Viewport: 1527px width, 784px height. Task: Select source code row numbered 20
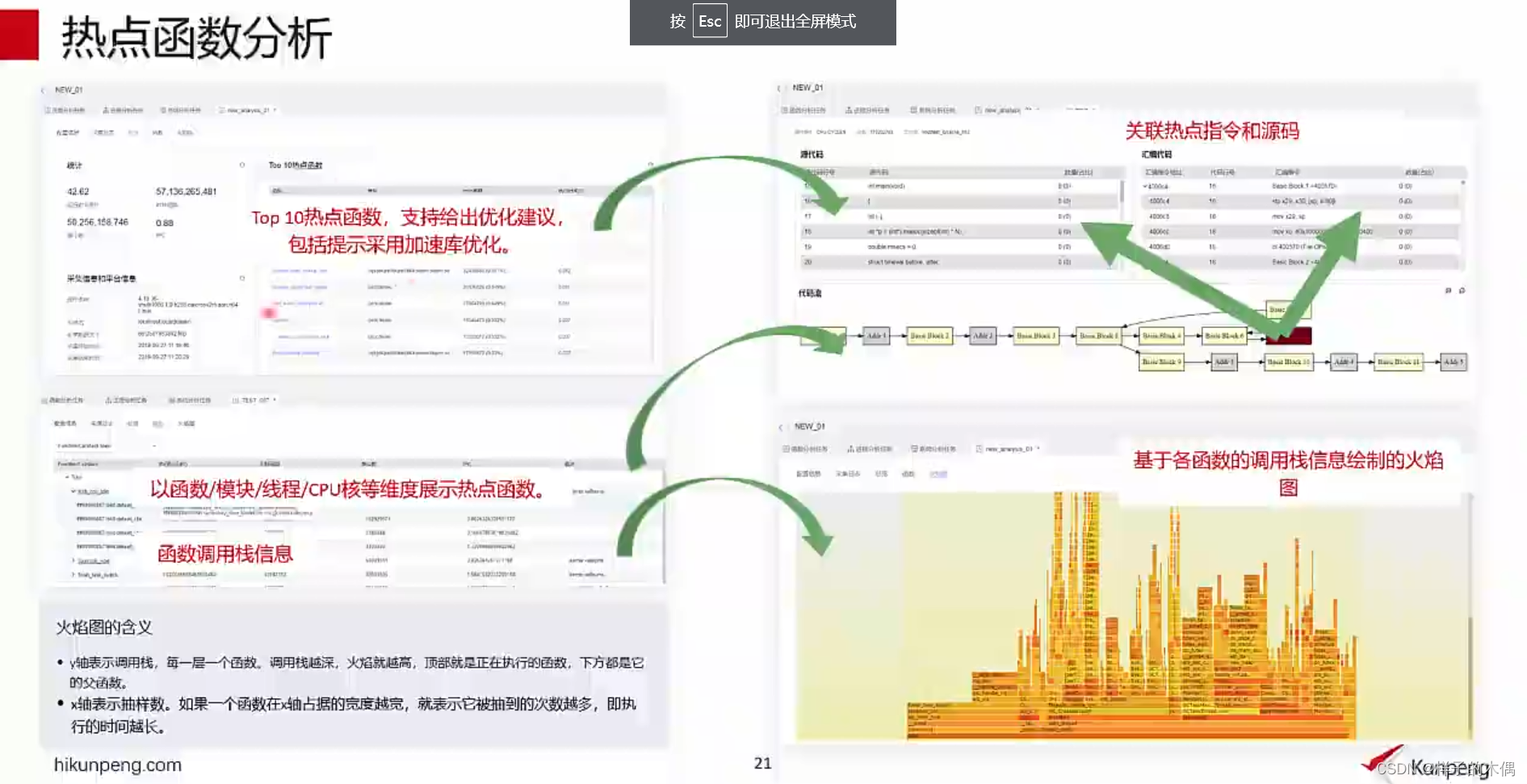[960, 262]
